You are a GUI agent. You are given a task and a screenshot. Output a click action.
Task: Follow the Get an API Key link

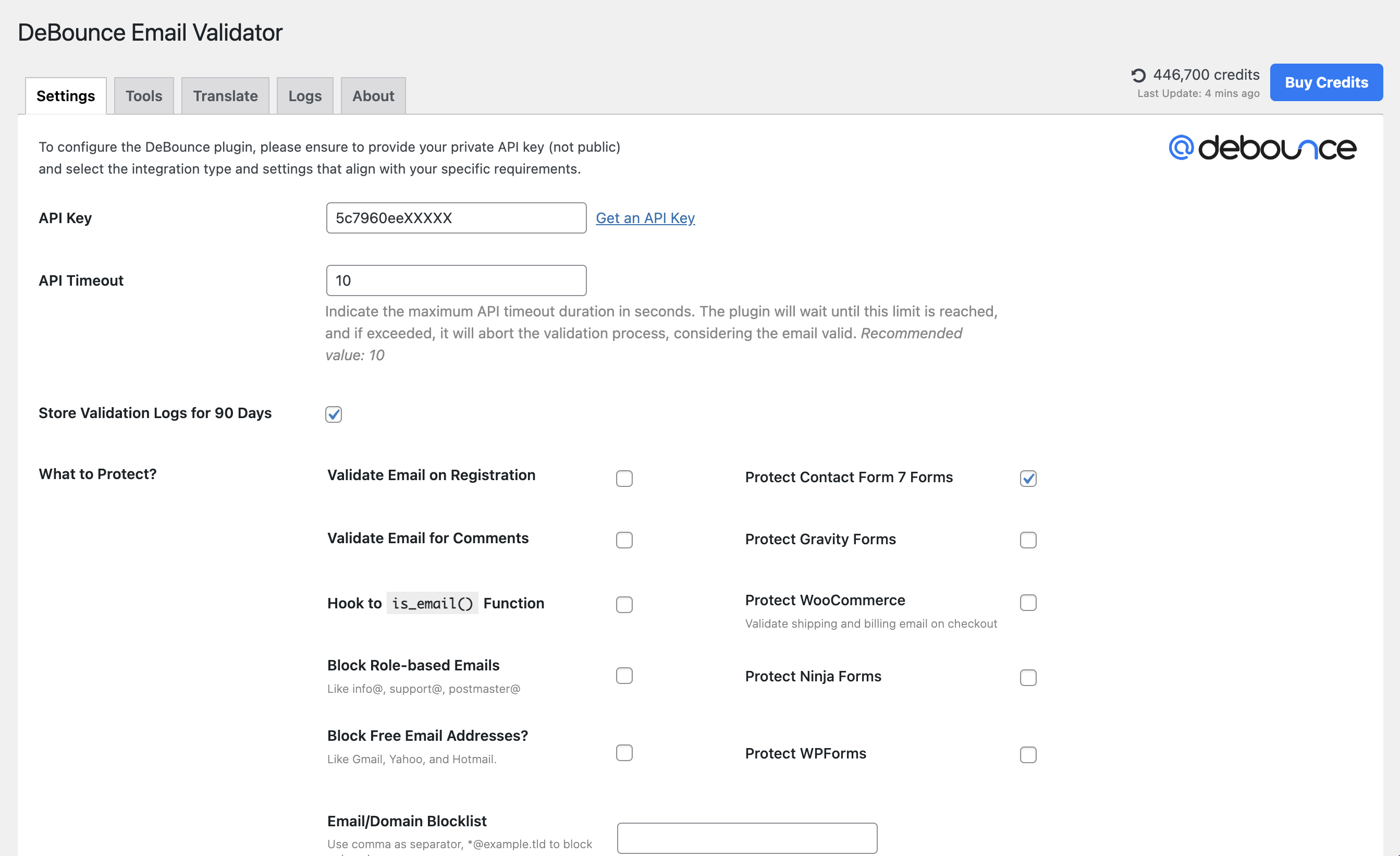tap(645, 218)
